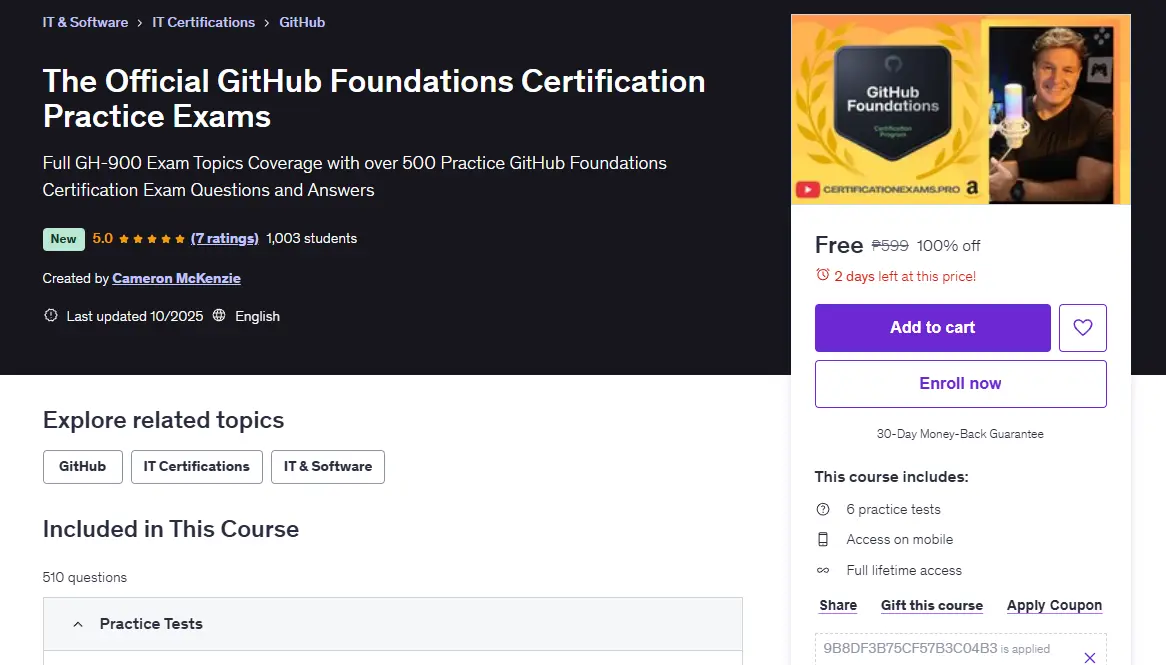Click the Share link

click(838, 605)
